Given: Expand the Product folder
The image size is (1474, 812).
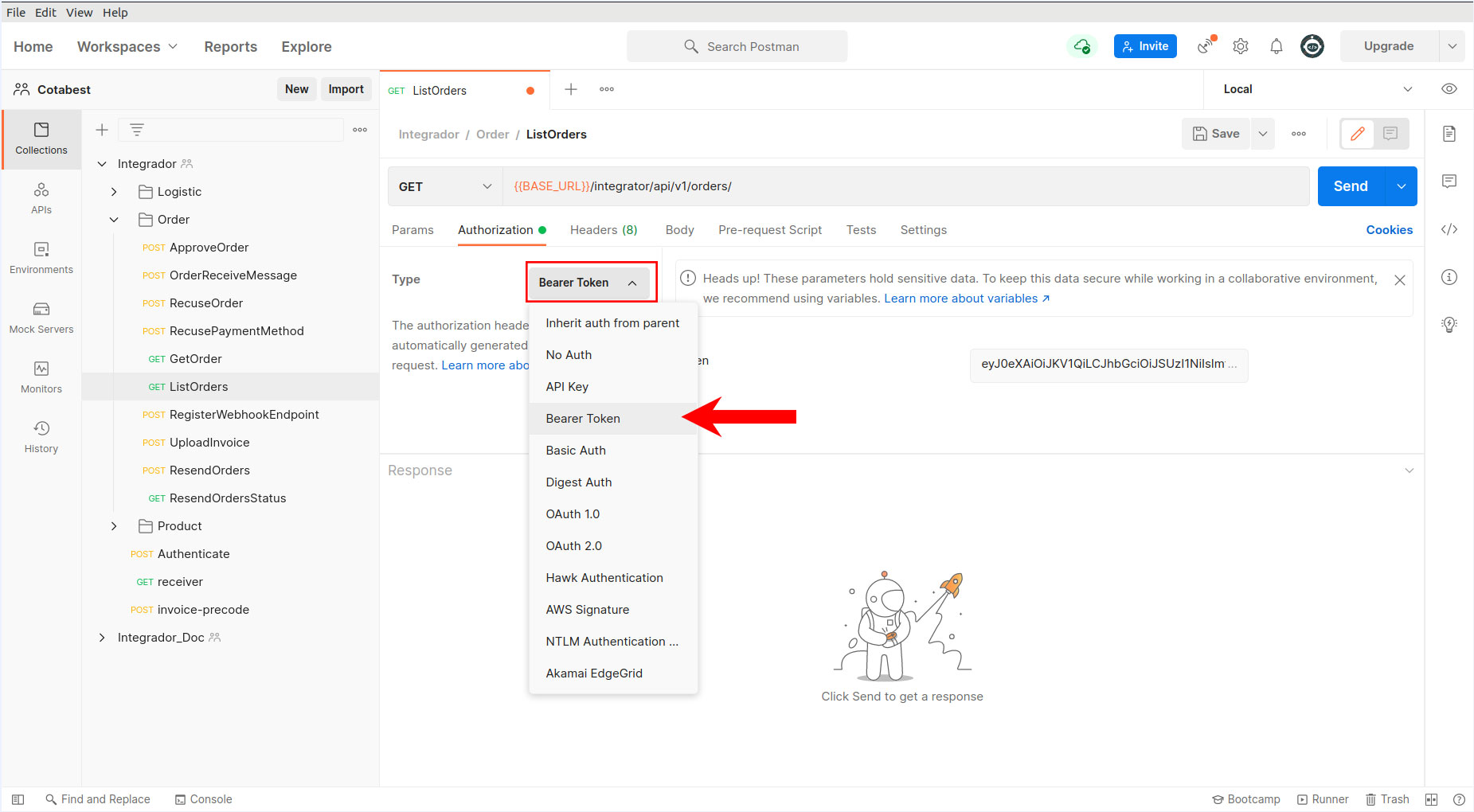Looking at the screenshot, I should click(114, 526).
